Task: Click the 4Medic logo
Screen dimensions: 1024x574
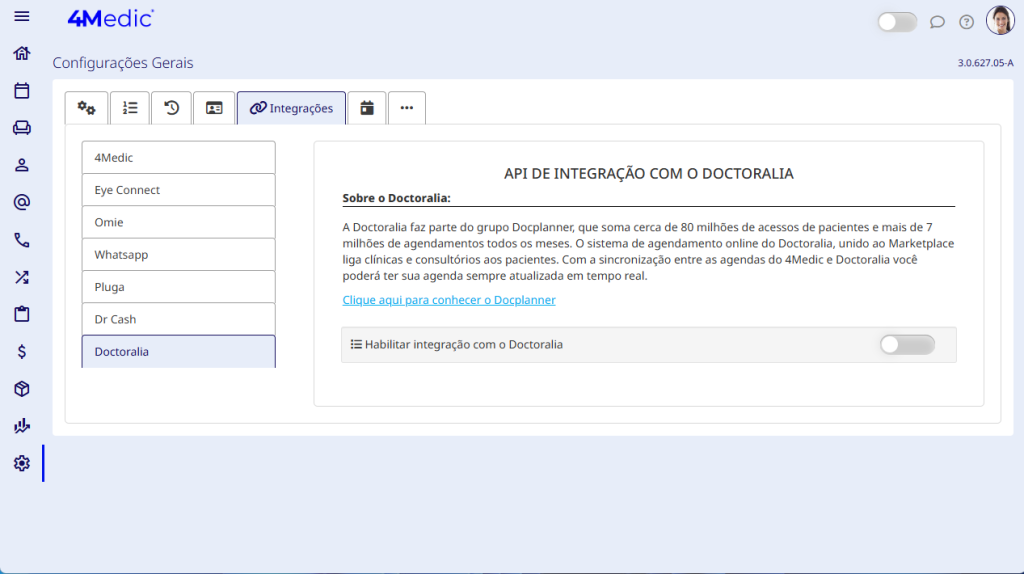Action: pos(110,18)
